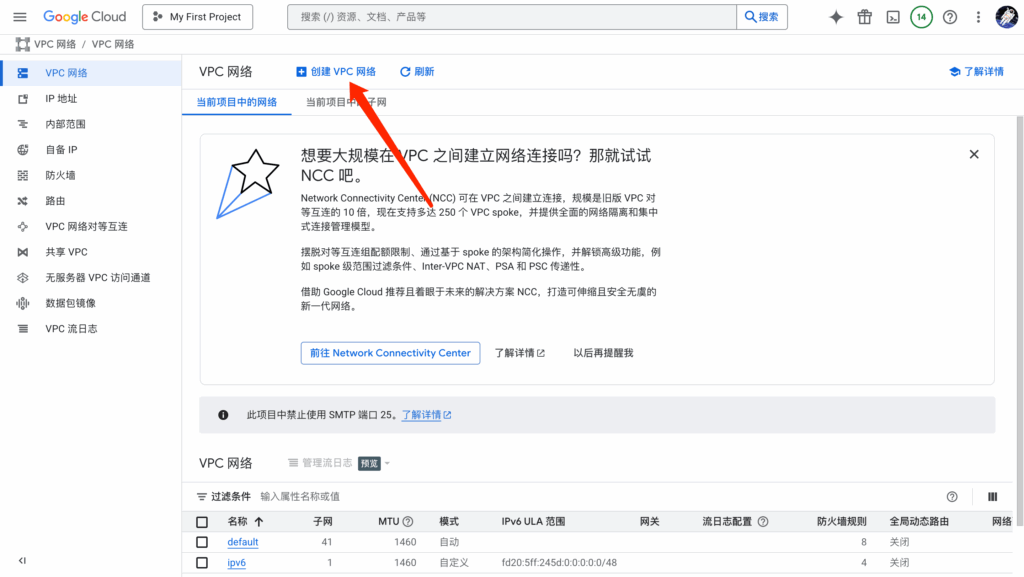
Task: Click 子网 column header
Action: click(x=323, y=522)
